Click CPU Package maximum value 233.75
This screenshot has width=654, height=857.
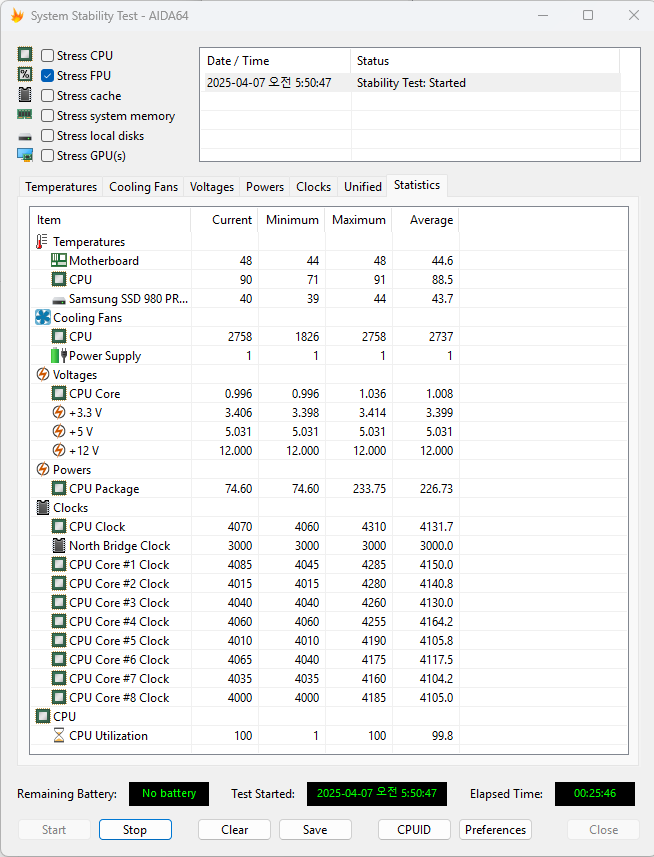click(x=369, y=489)
